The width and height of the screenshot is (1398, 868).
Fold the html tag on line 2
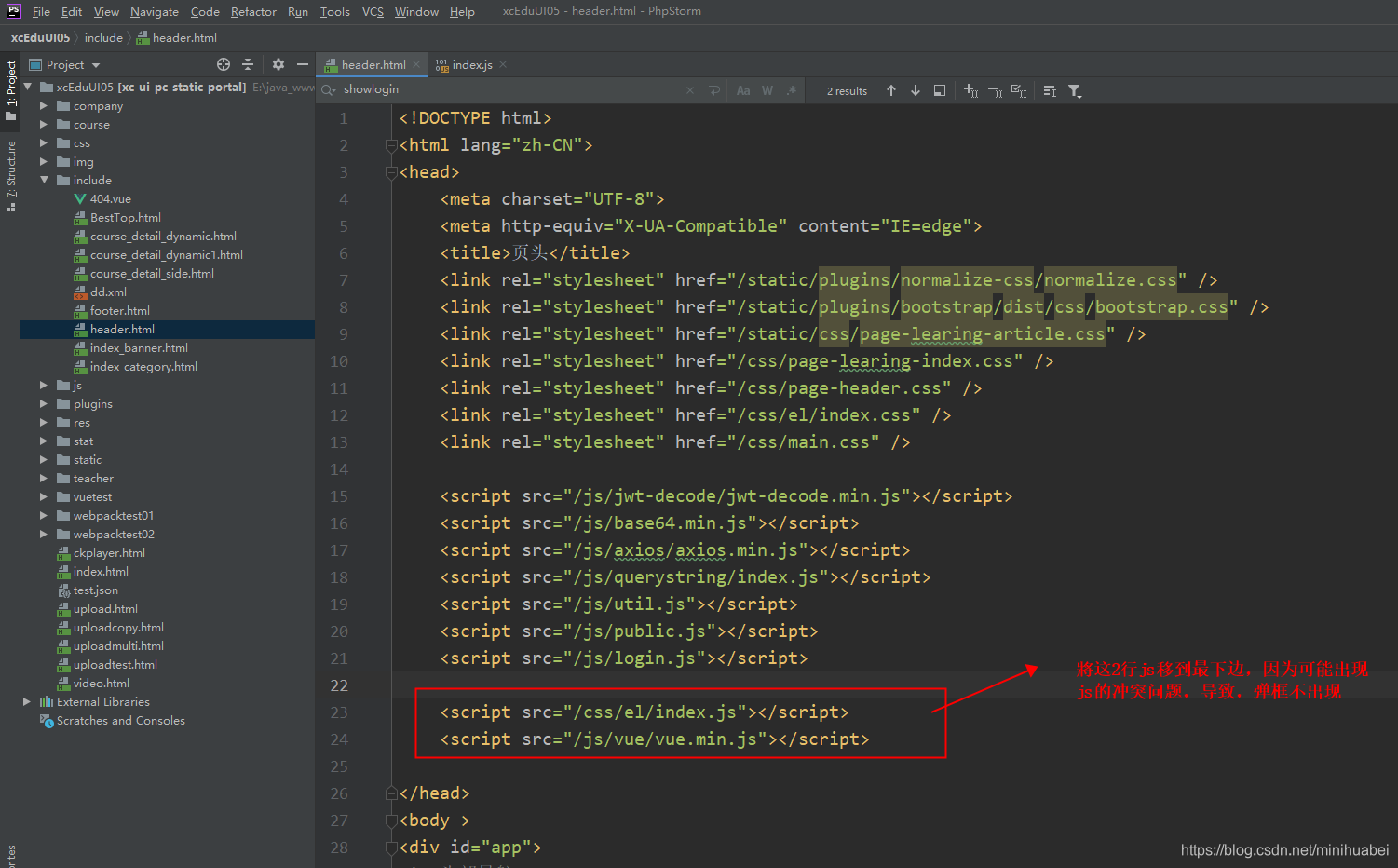pyautogui.click(x=392, y=145)
